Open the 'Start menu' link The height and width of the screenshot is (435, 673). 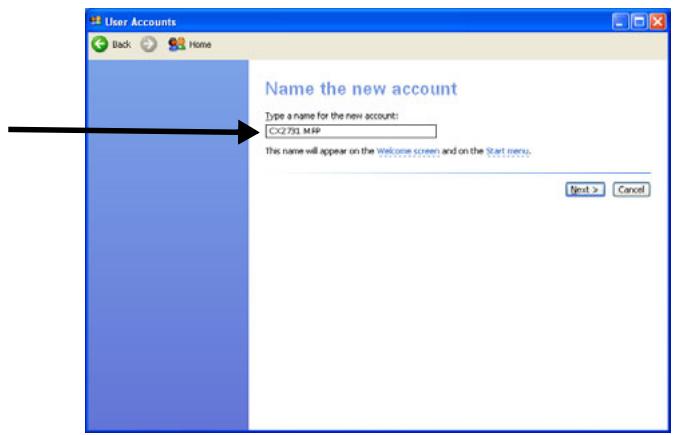507,151
